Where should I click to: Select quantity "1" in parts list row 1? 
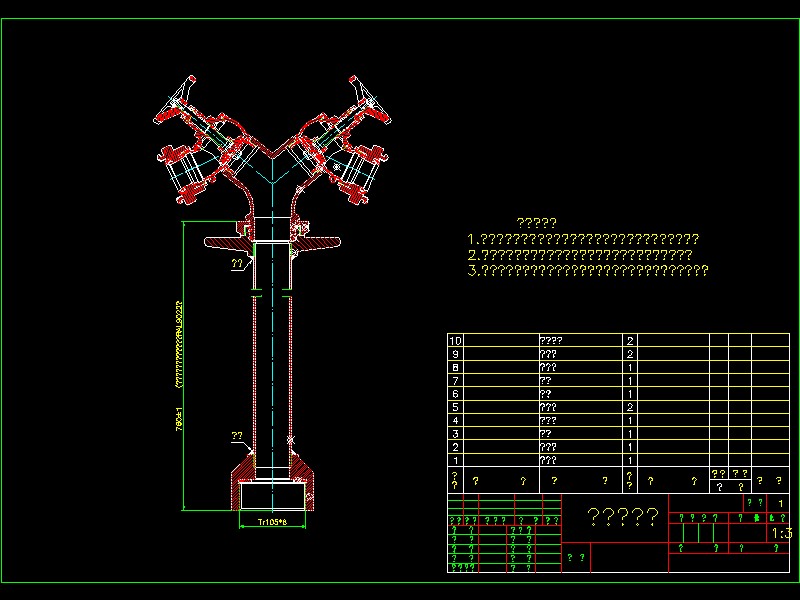[630, 460]
